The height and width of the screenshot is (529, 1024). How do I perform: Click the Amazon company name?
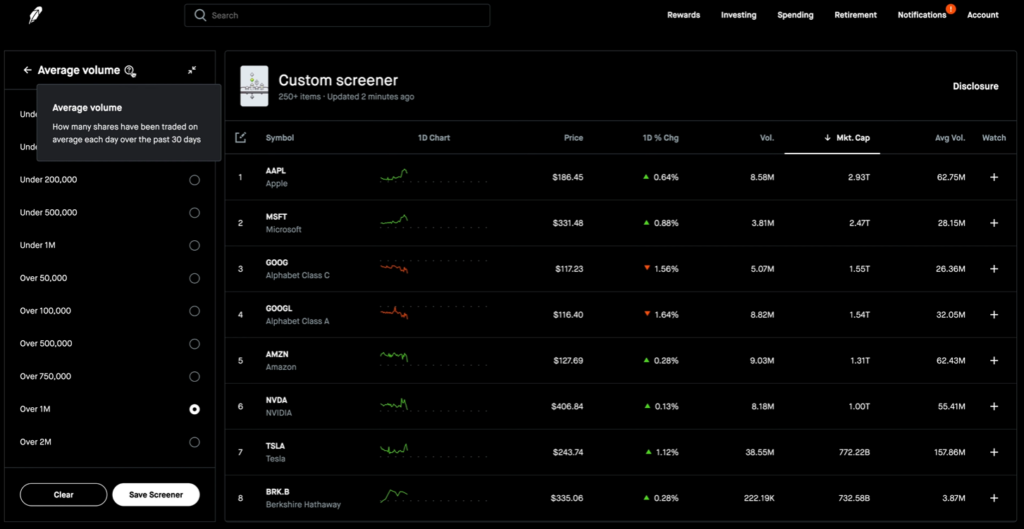(281, 367)
